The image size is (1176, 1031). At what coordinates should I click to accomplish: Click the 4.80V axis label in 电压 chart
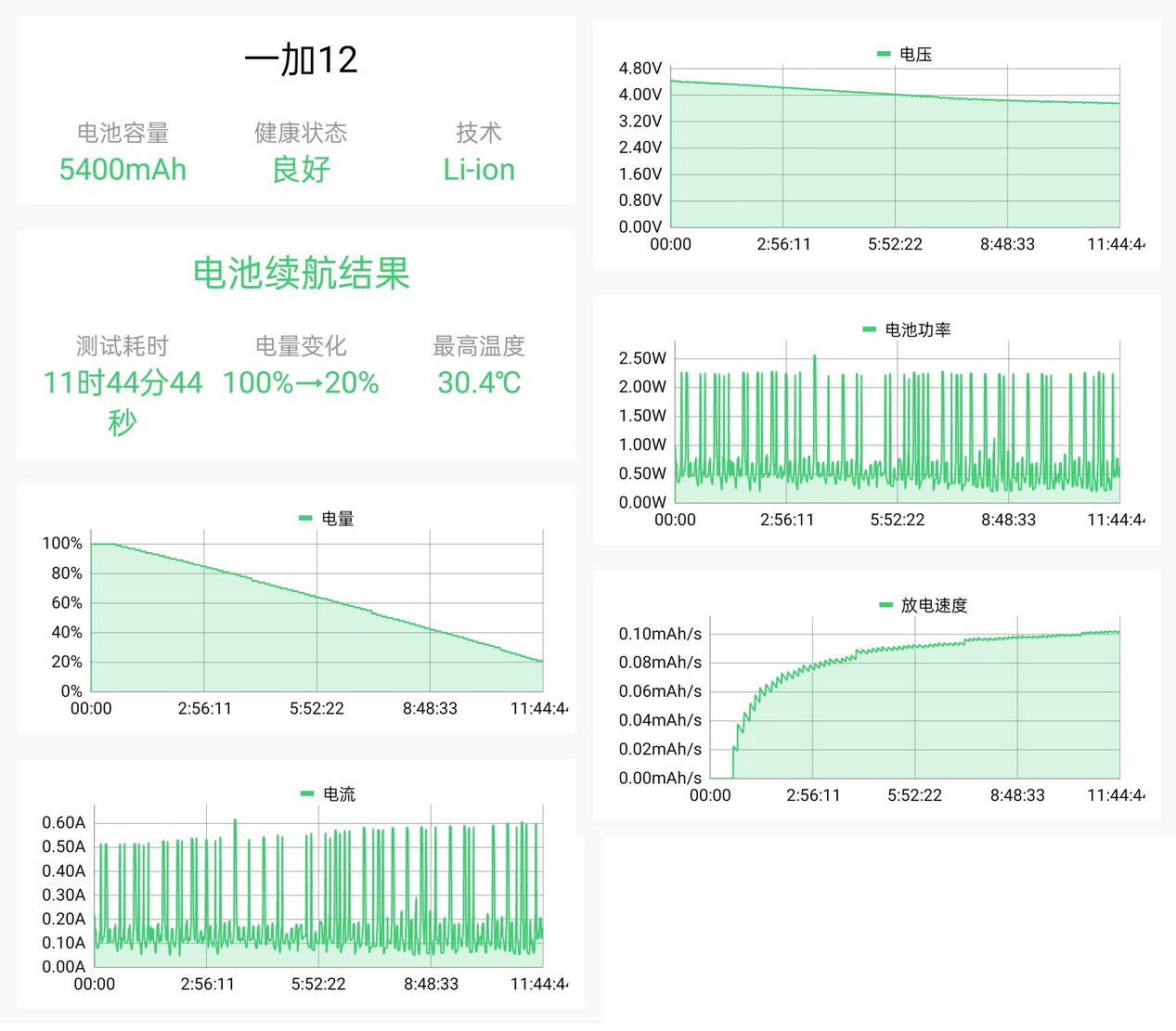tap(640, 69)
